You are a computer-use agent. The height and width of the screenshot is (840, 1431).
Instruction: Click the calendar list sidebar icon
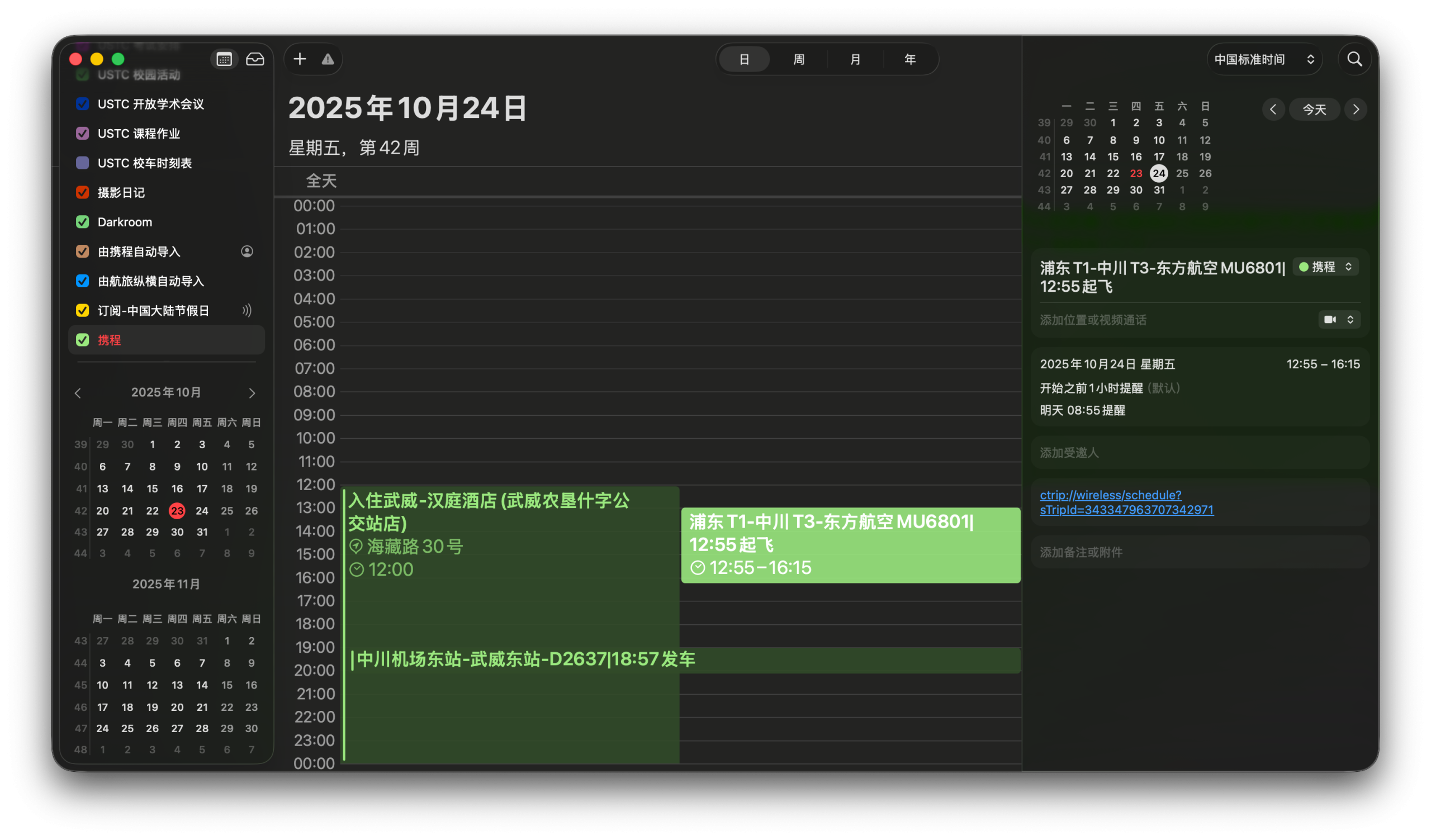pyautogui.click(x=224, y=59)
